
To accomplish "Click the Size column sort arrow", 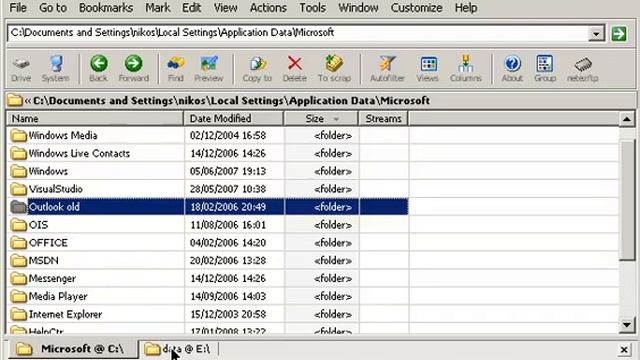I will pos(336,119).
